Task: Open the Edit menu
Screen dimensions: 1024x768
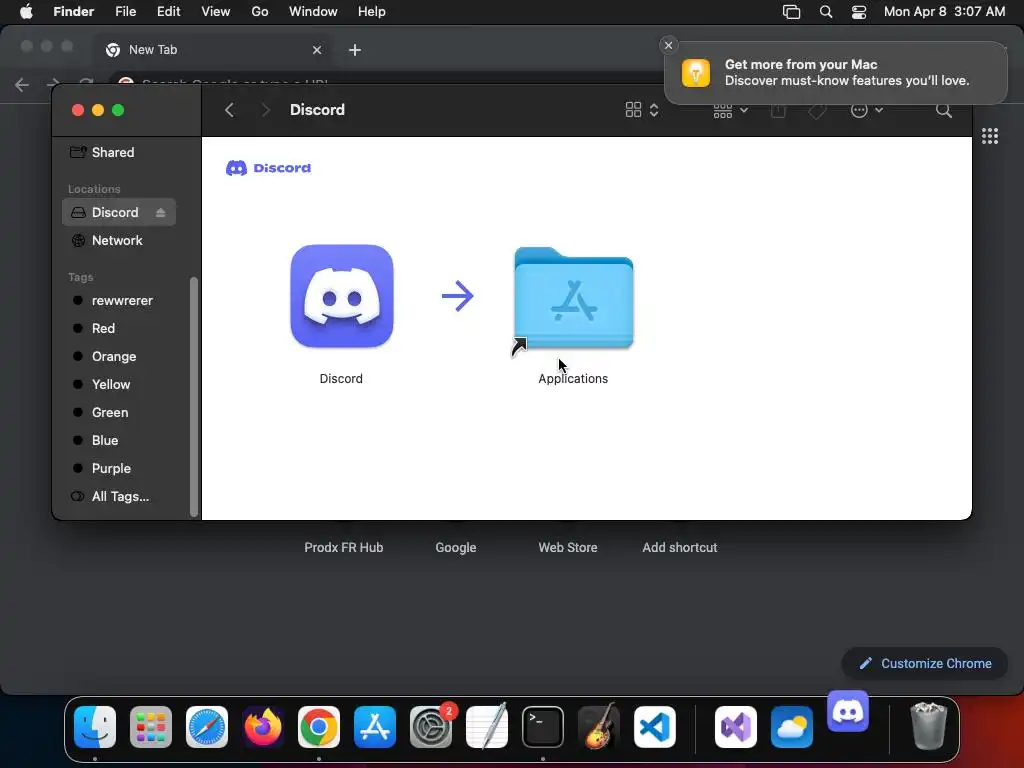Action: [168, 12]
